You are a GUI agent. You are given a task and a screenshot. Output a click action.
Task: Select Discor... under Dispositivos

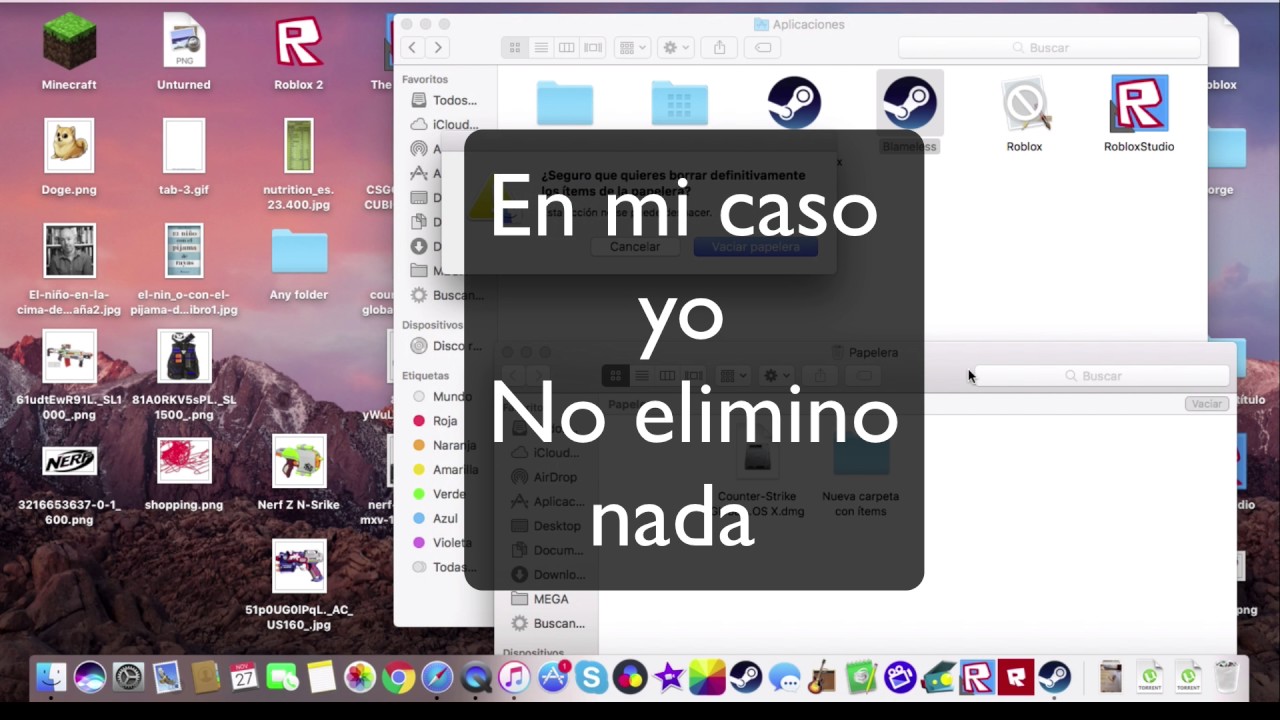(446, 346)
